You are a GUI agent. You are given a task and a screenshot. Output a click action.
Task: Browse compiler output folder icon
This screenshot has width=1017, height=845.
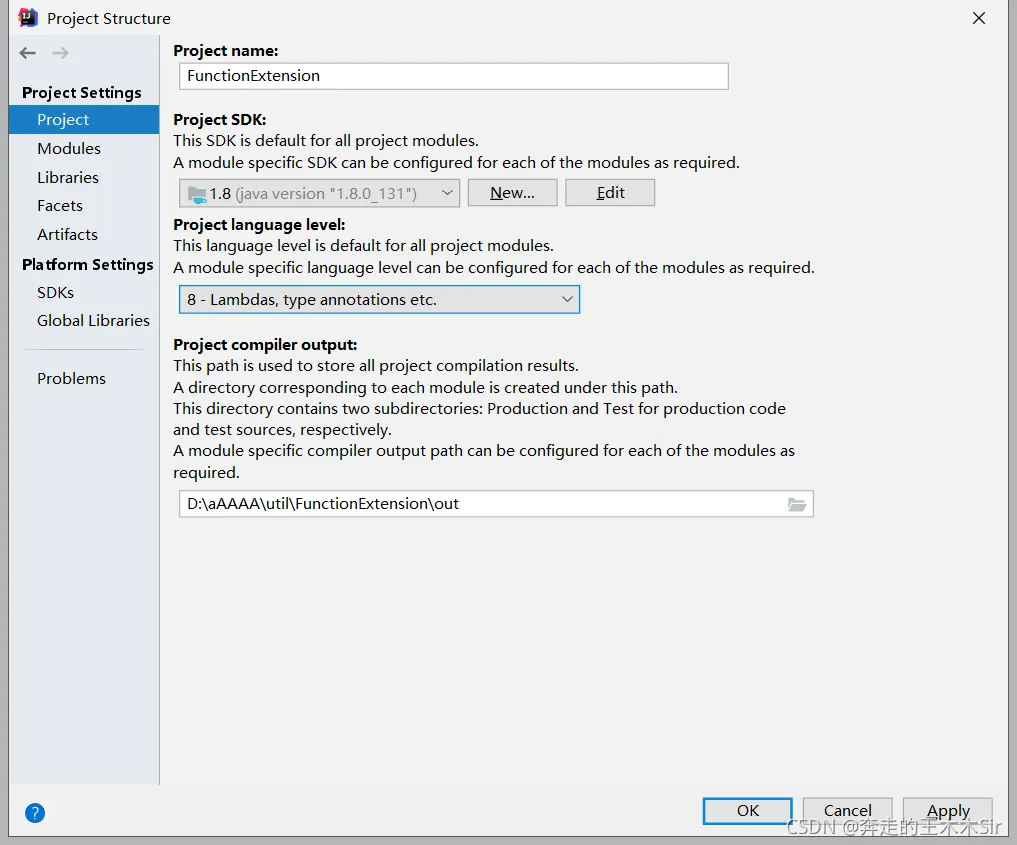[x=796, y=504]
